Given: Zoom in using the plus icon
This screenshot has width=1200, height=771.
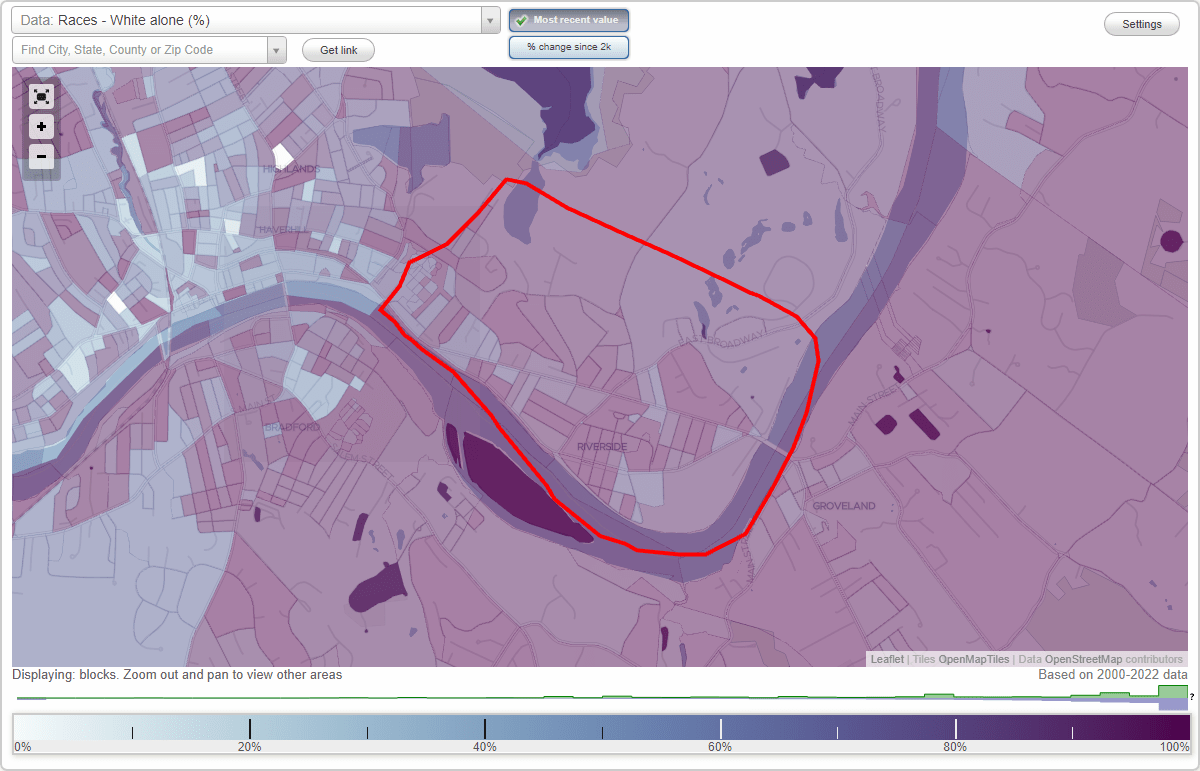Looking at the screenshot, I should pyautogui.click(x=41, y=127).
